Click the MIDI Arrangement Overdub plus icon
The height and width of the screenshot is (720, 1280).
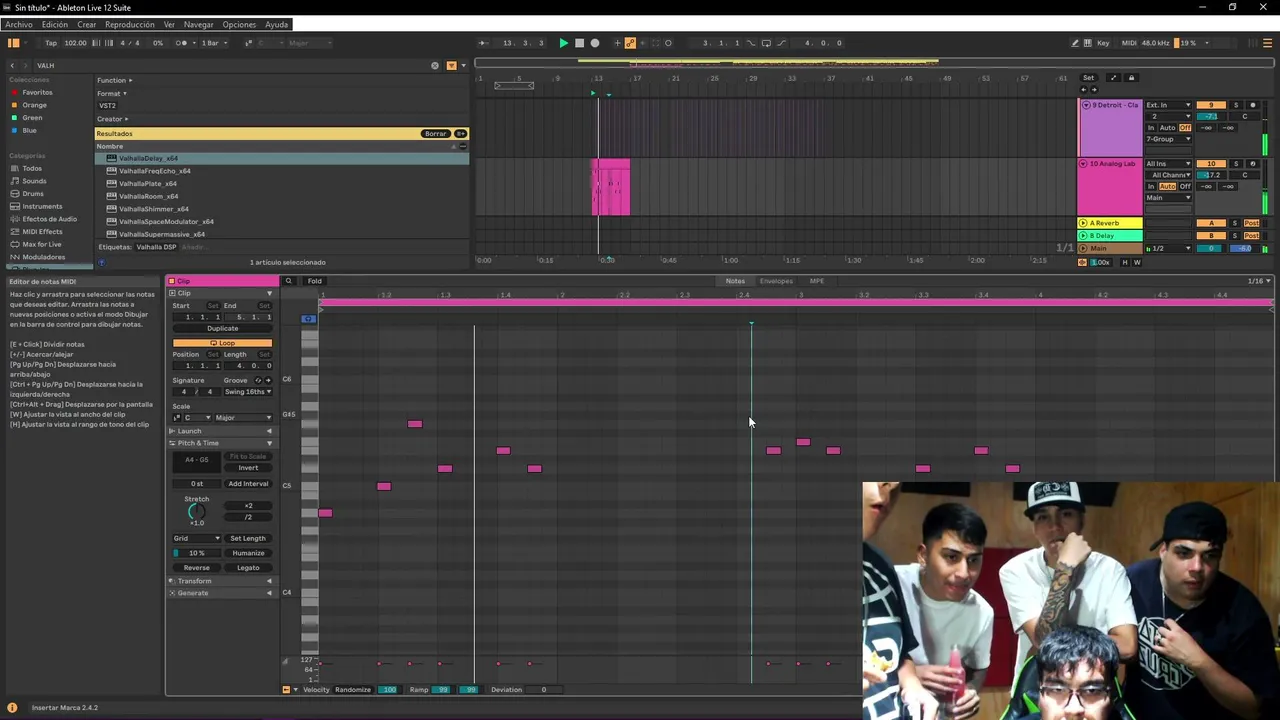click(x=615, y=43)
